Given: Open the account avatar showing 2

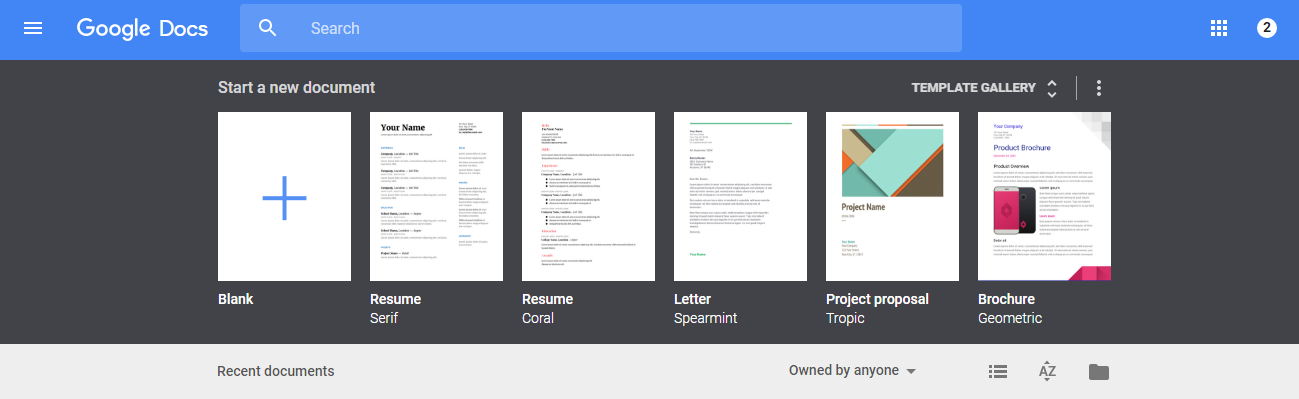Looking at the screenshot, I should pos(1267,28).
